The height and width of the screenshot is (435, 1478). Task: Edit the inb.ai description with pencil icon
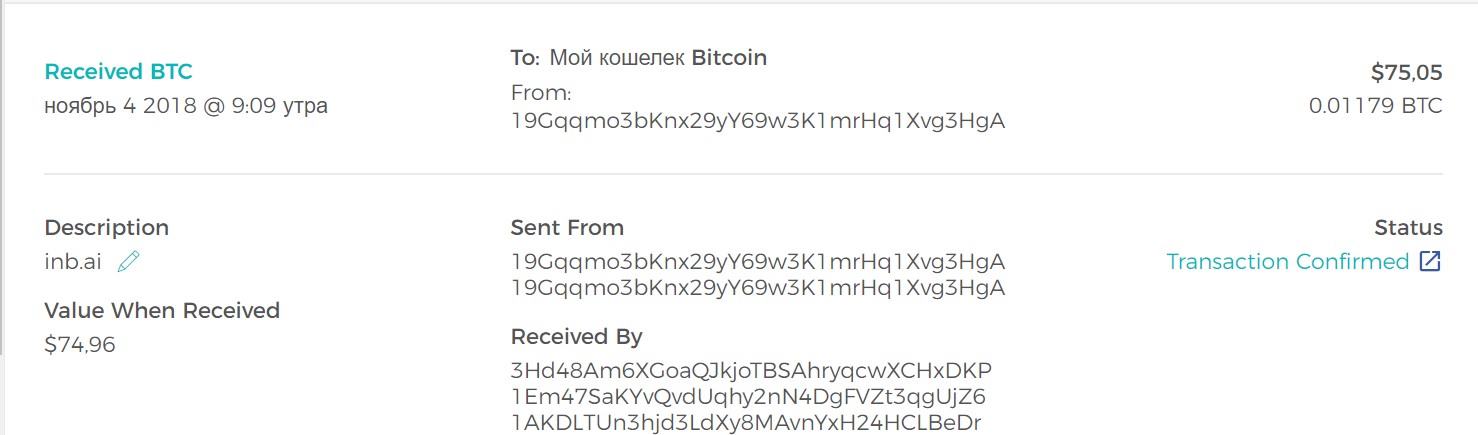(129, 262)
